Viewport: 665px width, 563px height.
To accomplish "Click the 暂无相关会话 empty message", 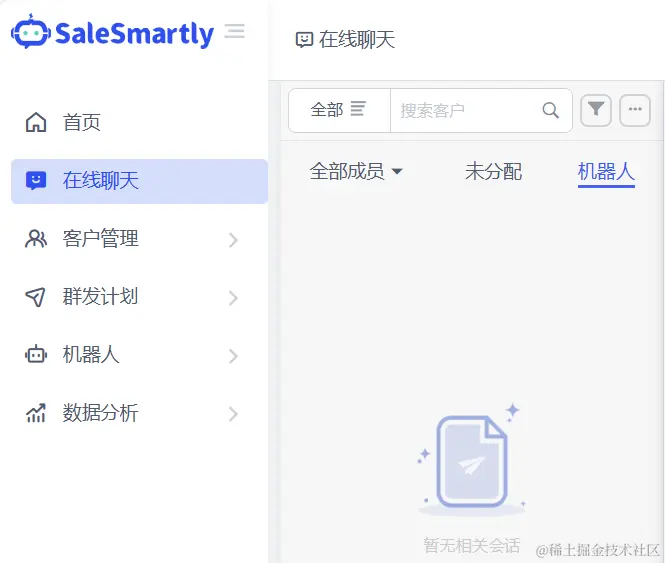I will pos(472,546).
